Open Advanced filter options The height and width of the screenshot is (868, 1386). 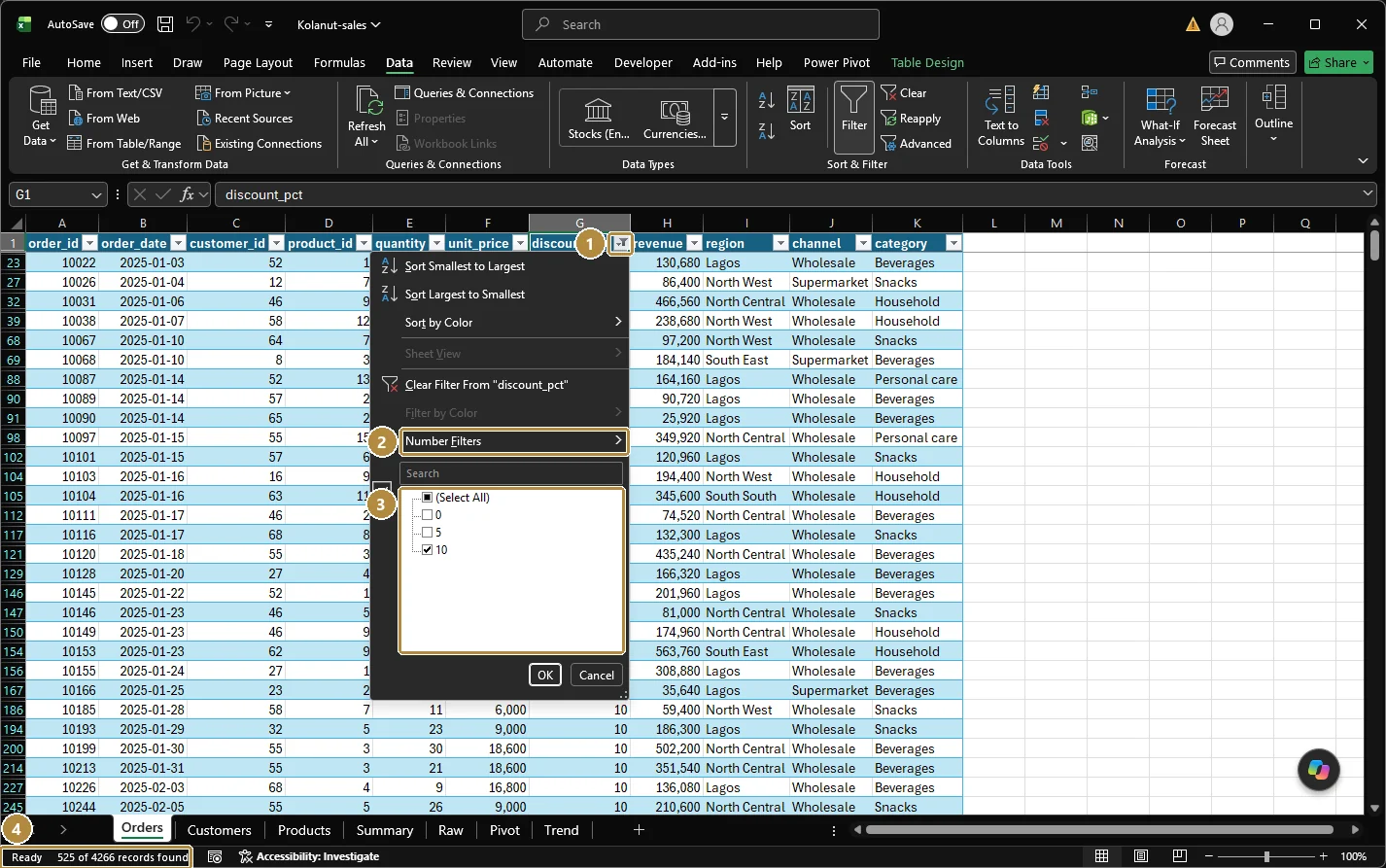point(916,144)
